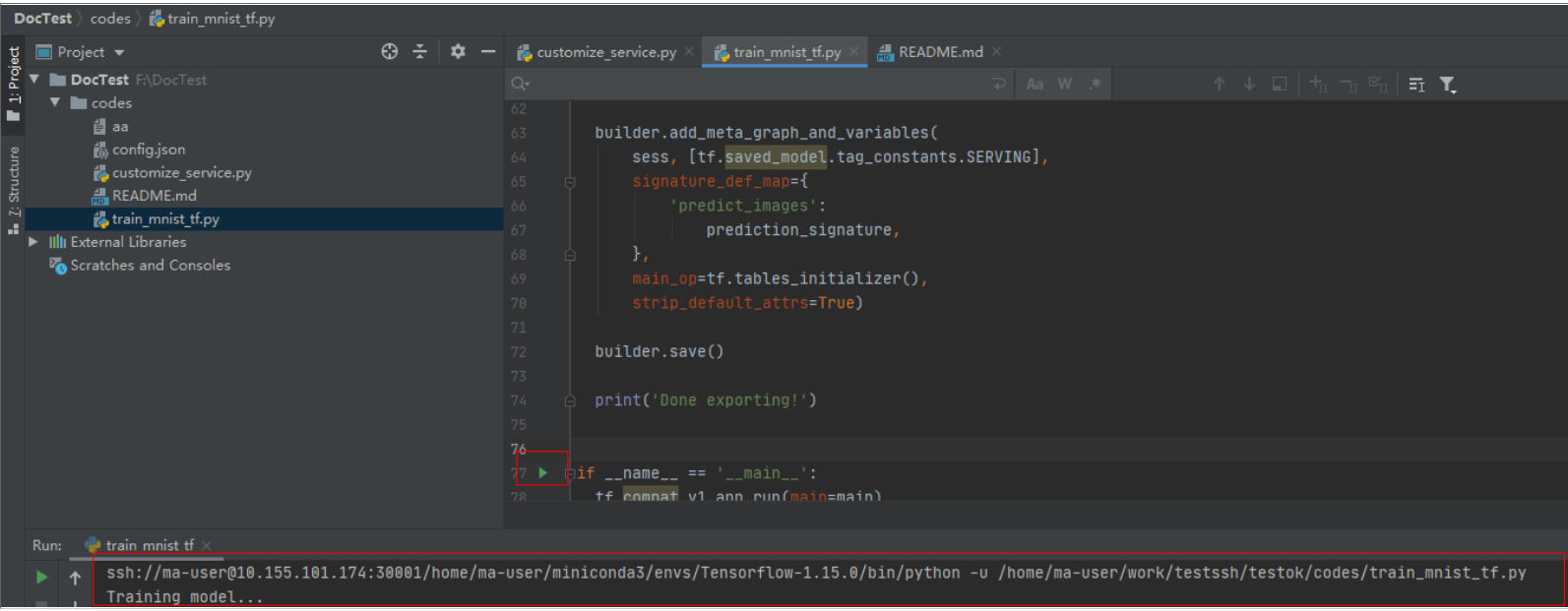The image size is (1568, 611).
Task: Collapse the codes folder
Action: [55, 102]
